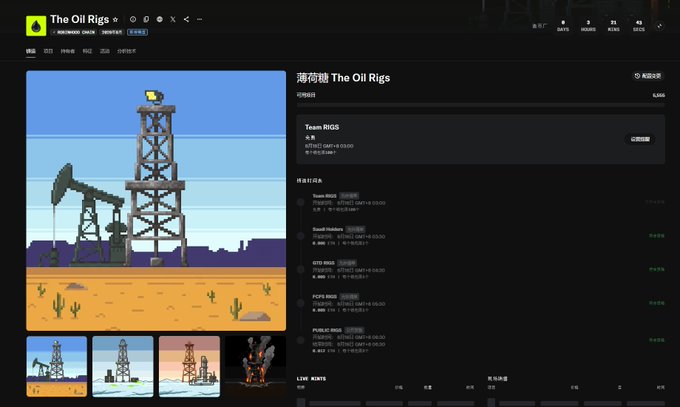
Task: Click the green eligibility link on PUBLIC RIGS row
Action: [657, 340]
